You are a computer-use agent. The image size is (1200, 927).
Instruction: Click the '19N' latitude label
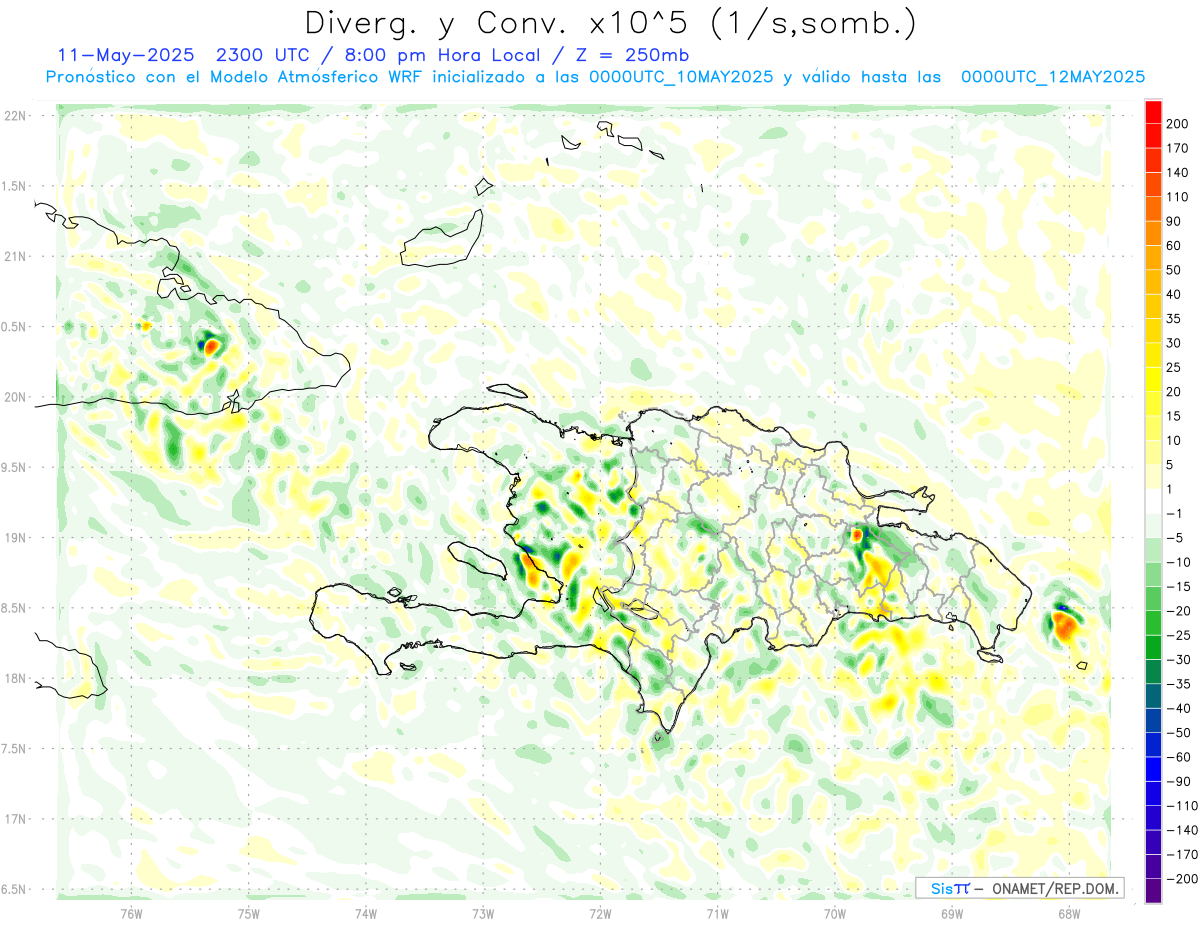(15, 538)
